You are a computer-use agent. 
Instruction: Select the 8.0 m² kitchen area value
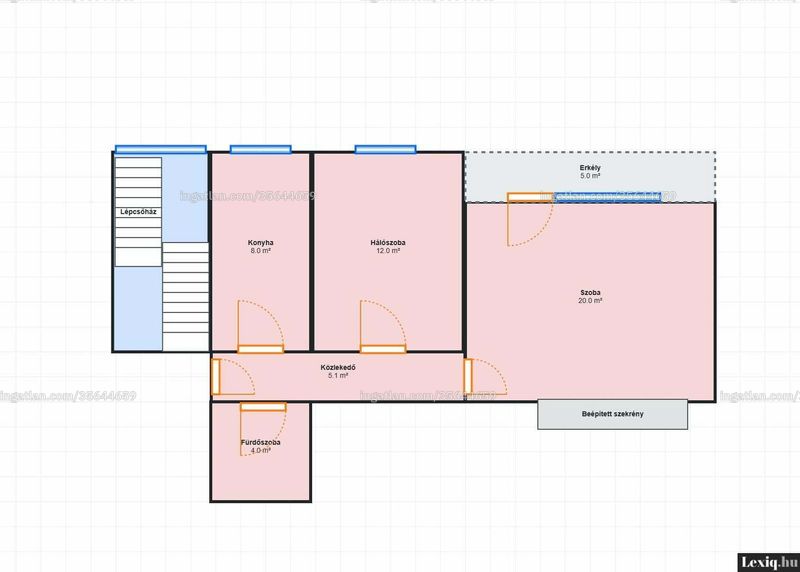click(x=260, y=251)
